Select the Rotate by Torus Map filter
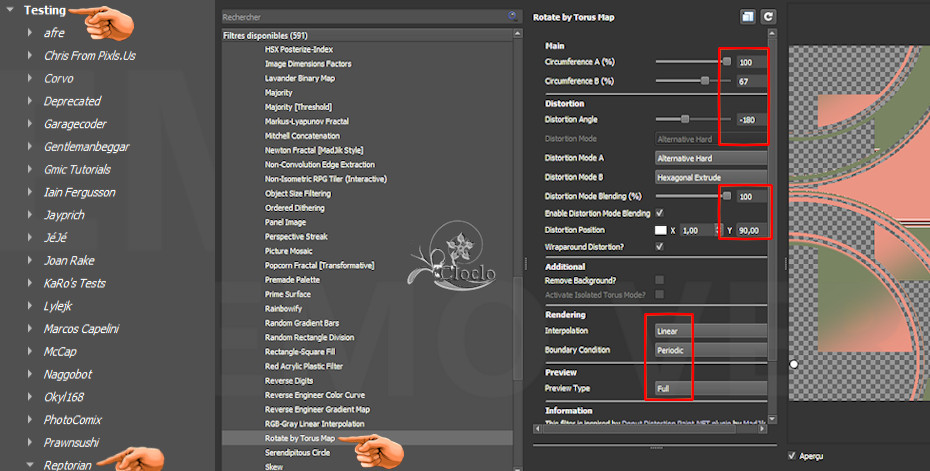This screenshot has height=471, width=930. pos(298,438)
